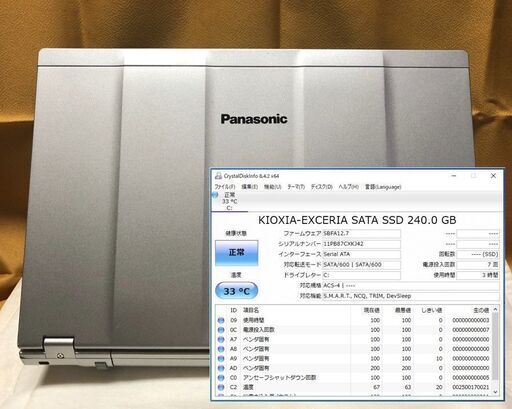Viewport: 512px width, 409px height.
Task: Click raw value 000000000007
Action: click(x=471, y=330)
